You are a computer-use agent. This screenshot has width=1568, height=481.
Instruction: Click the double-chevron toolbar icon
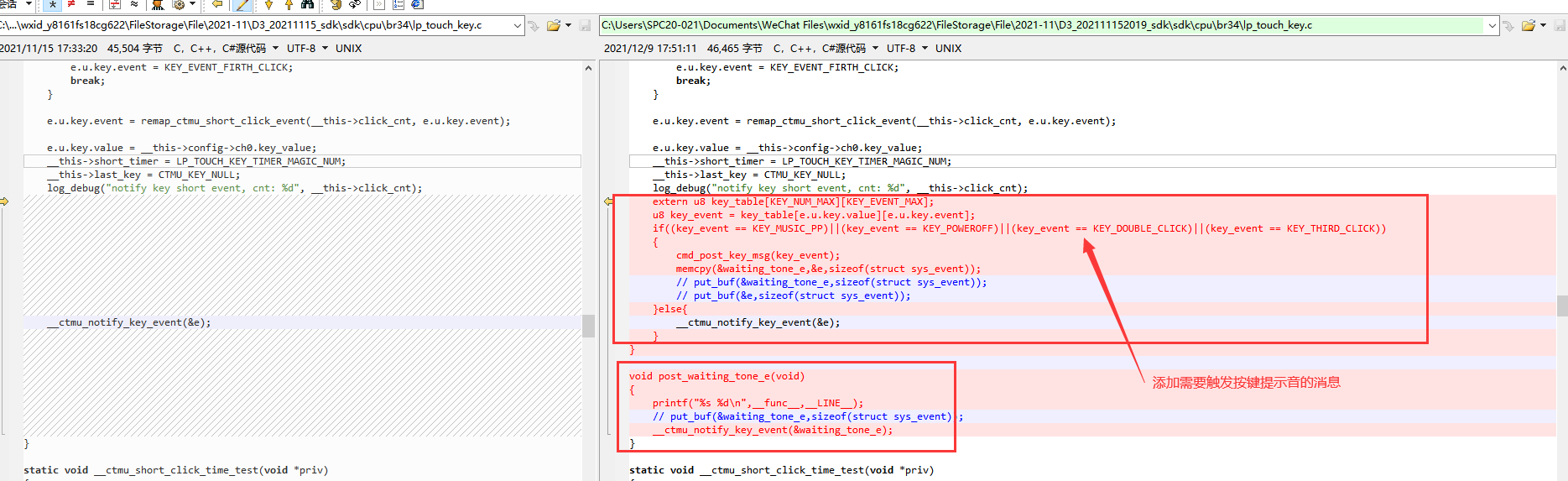tap(378, 4)
